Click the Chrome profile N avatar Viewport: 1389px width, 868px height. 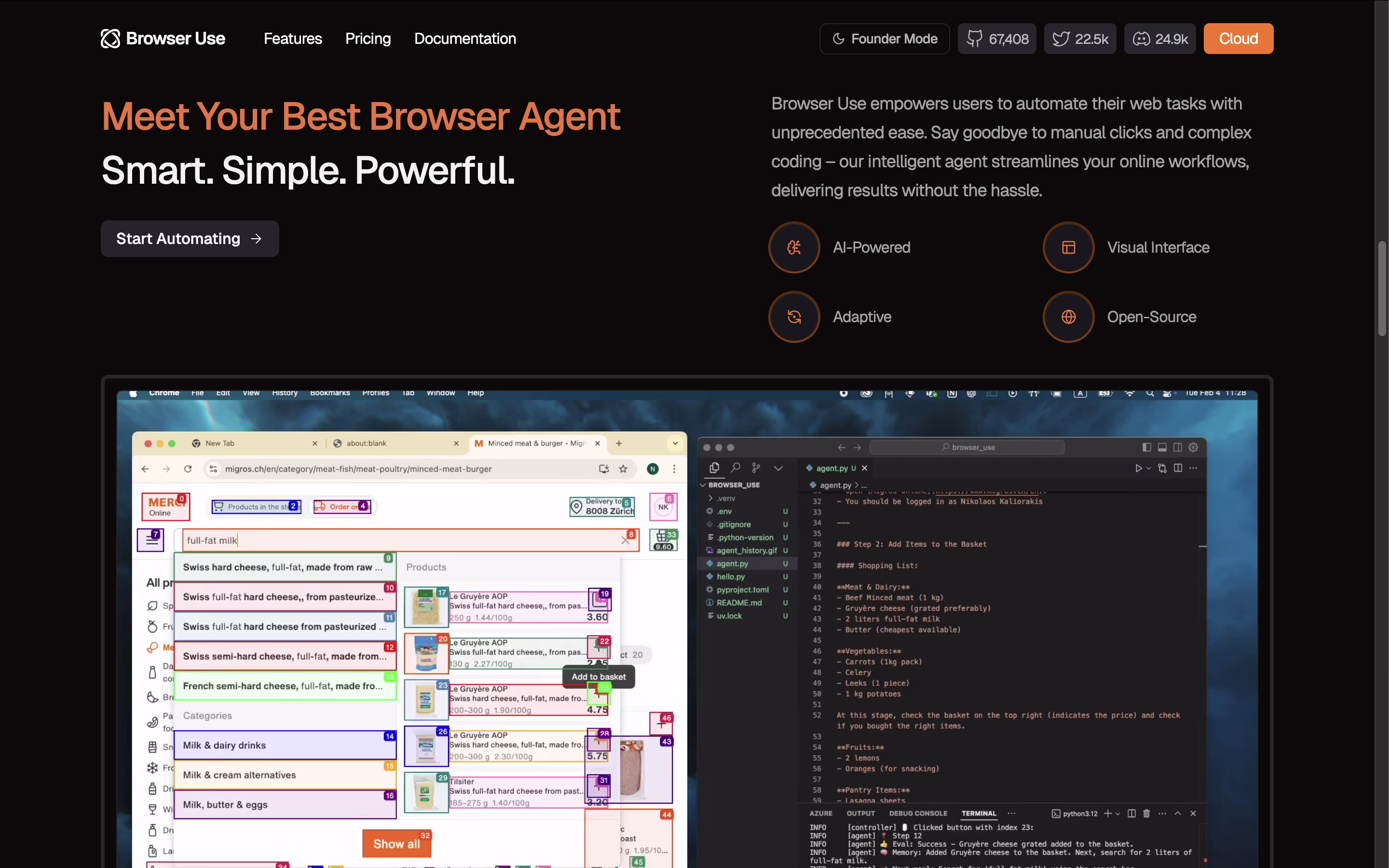(653, 469)
